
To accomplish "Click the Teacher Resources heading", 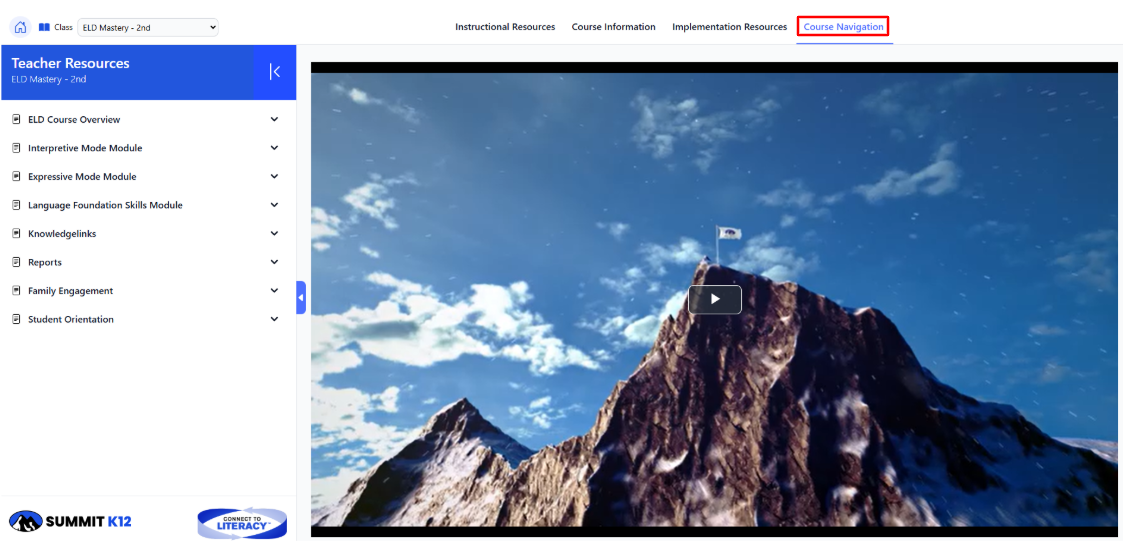I will [x=70, y=63].
